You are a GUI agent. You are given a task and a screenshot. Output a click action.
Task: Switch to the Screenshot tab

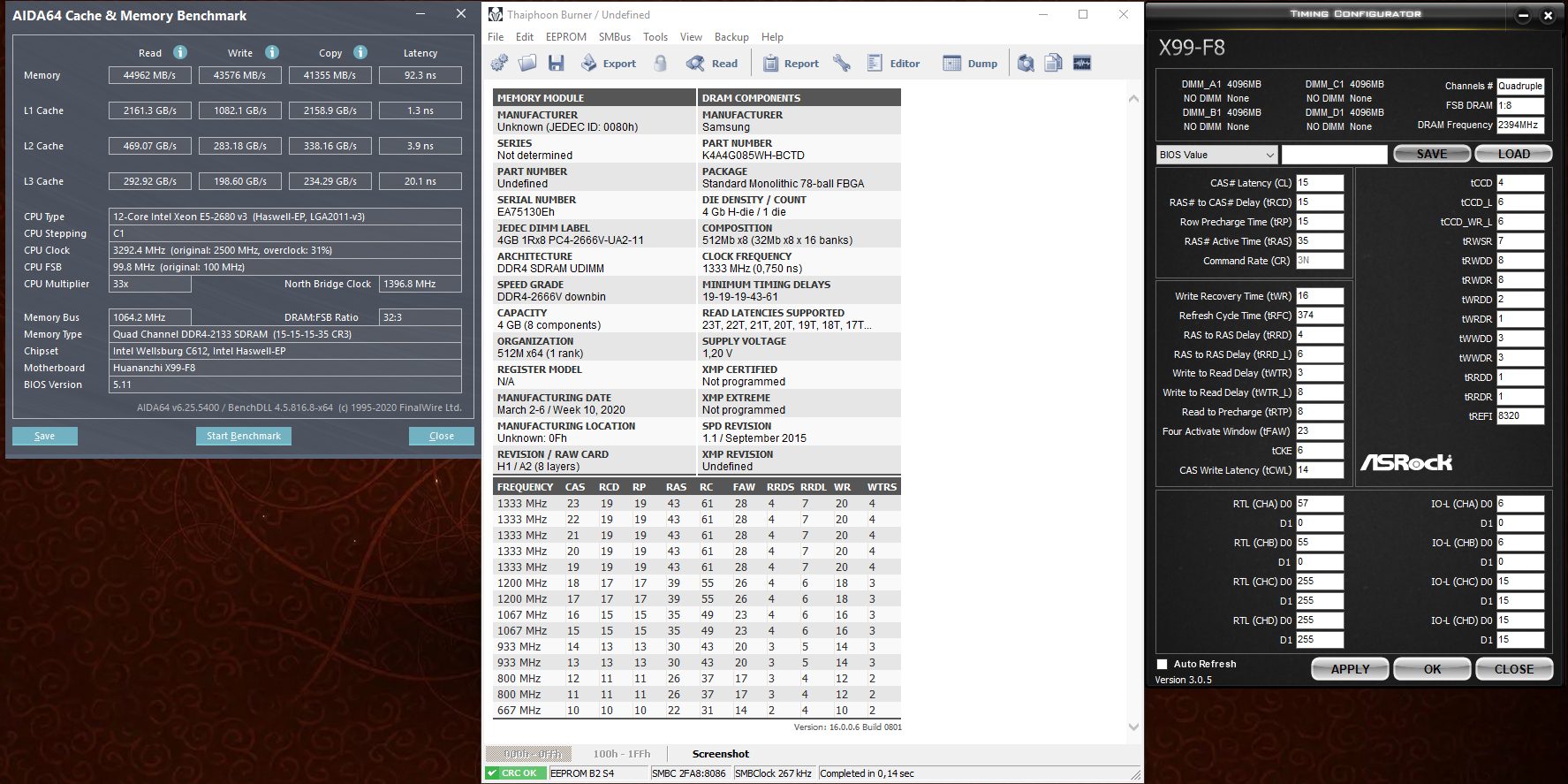pos(721,754)
